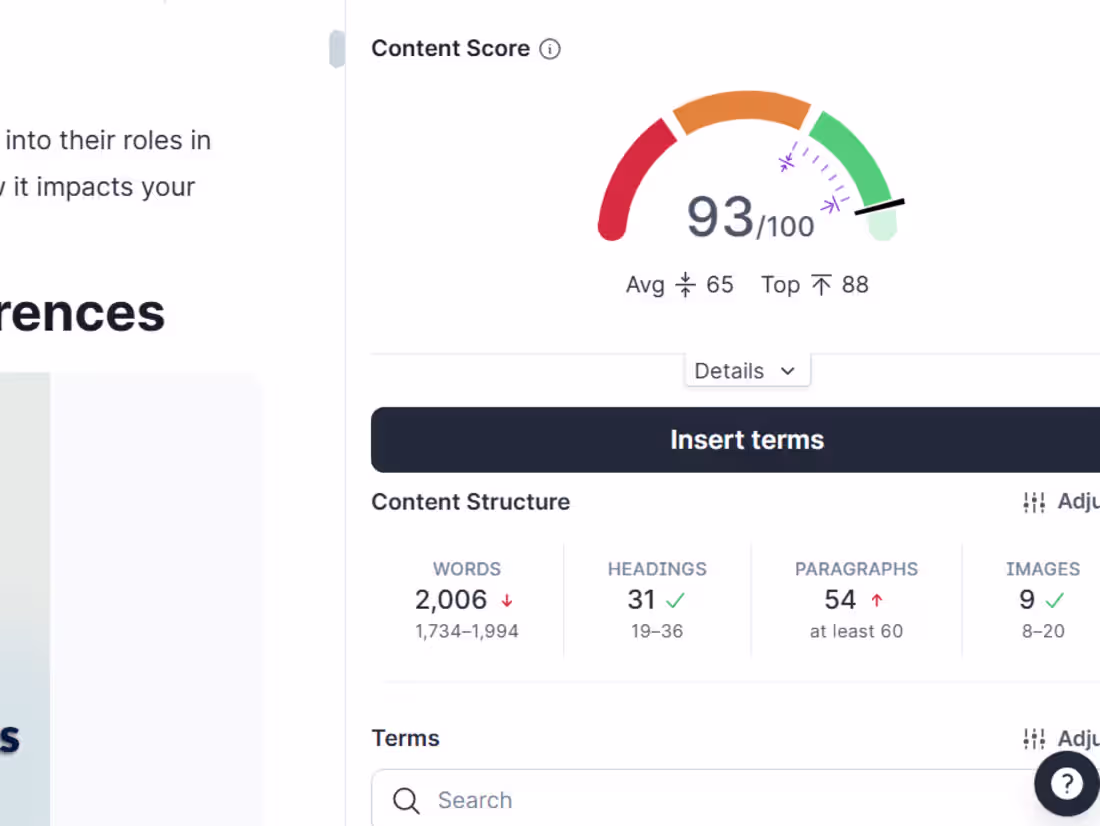Open the help question mark bubble
1100x826 pixels.
[x=1066, y=784]
